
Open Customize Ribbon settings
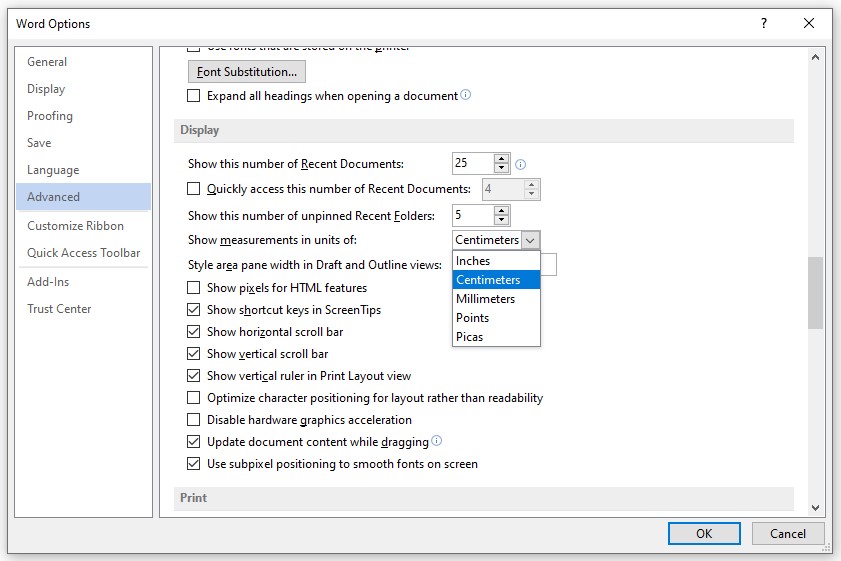(83, 226)
